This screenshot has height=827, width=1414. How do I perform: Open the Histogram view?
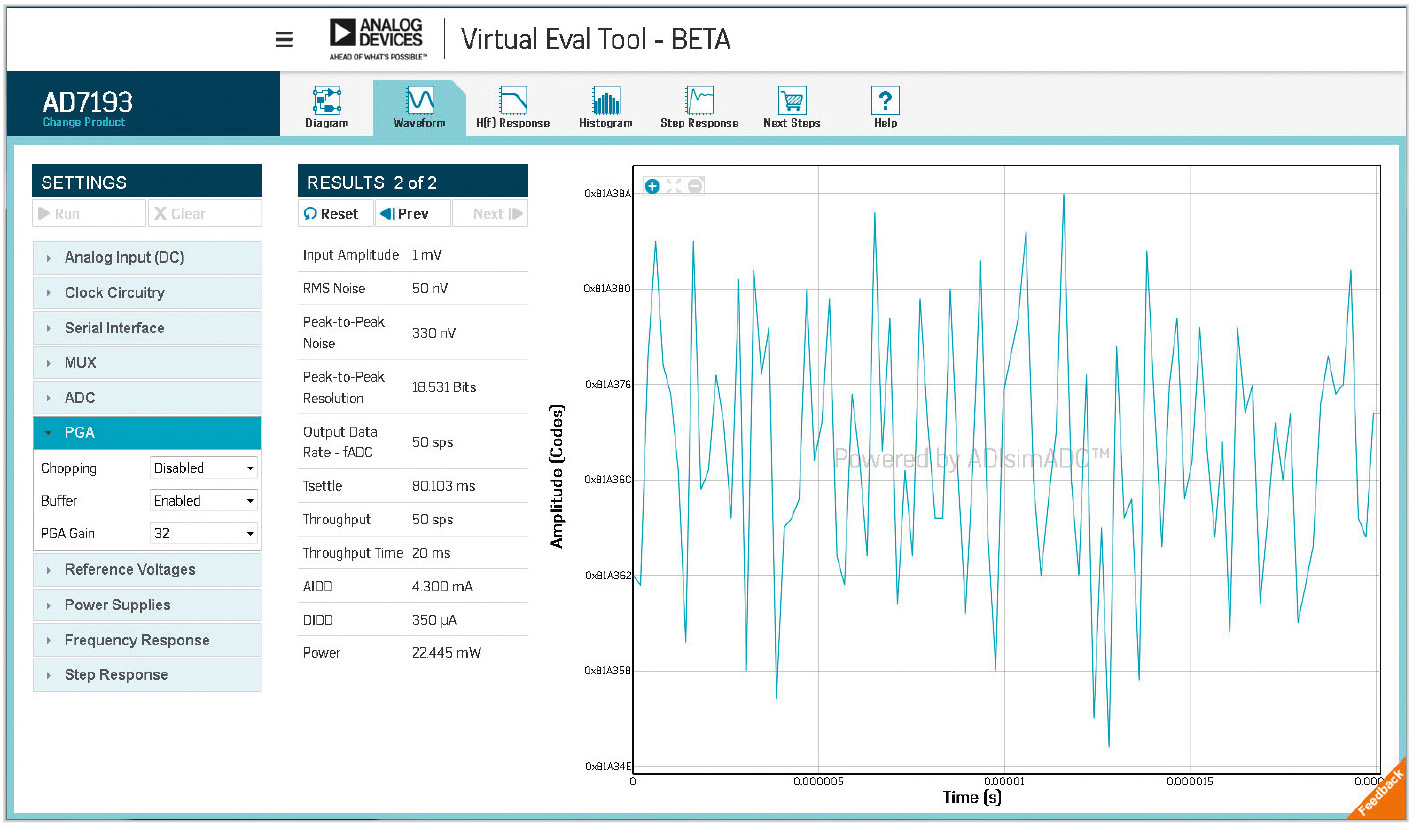click(x=605, y=108)
